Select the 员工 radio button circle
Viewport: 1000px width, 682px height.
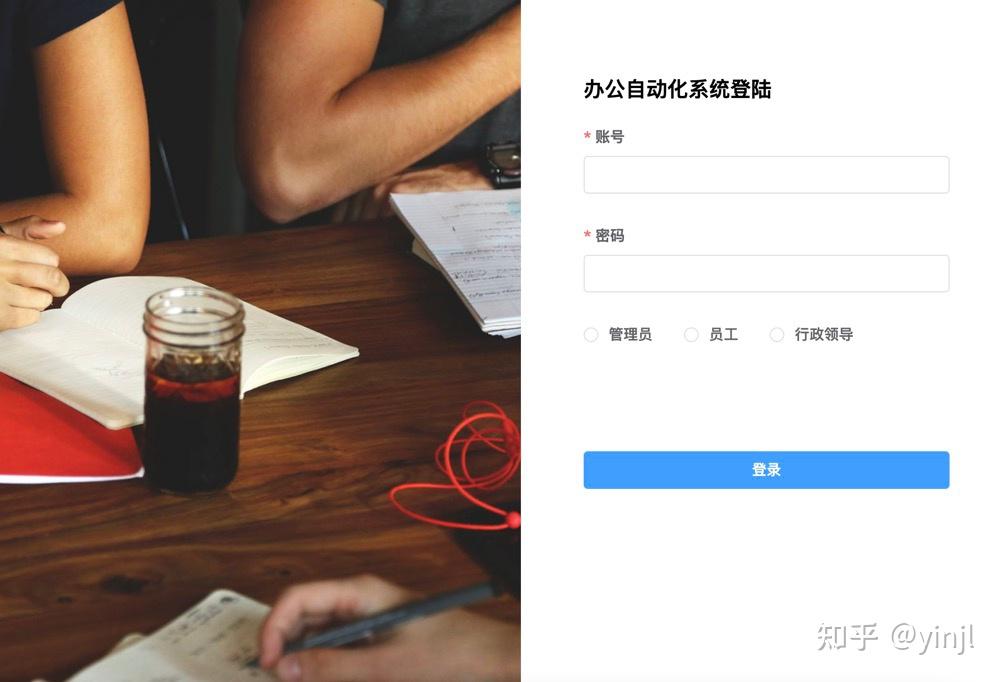(x=691, y=334)
